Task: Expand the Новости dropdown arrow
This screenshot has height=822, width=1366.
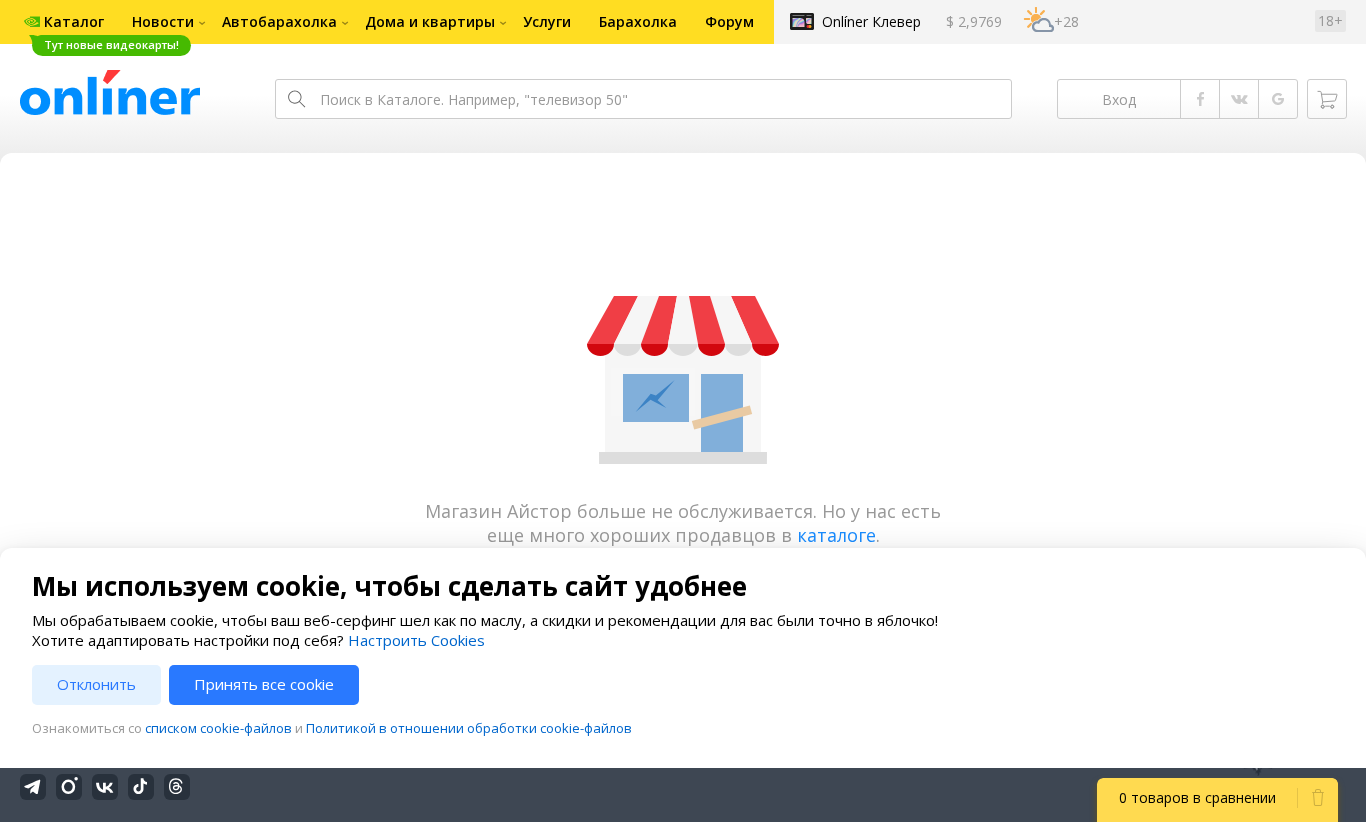Action: pos(202,23)
